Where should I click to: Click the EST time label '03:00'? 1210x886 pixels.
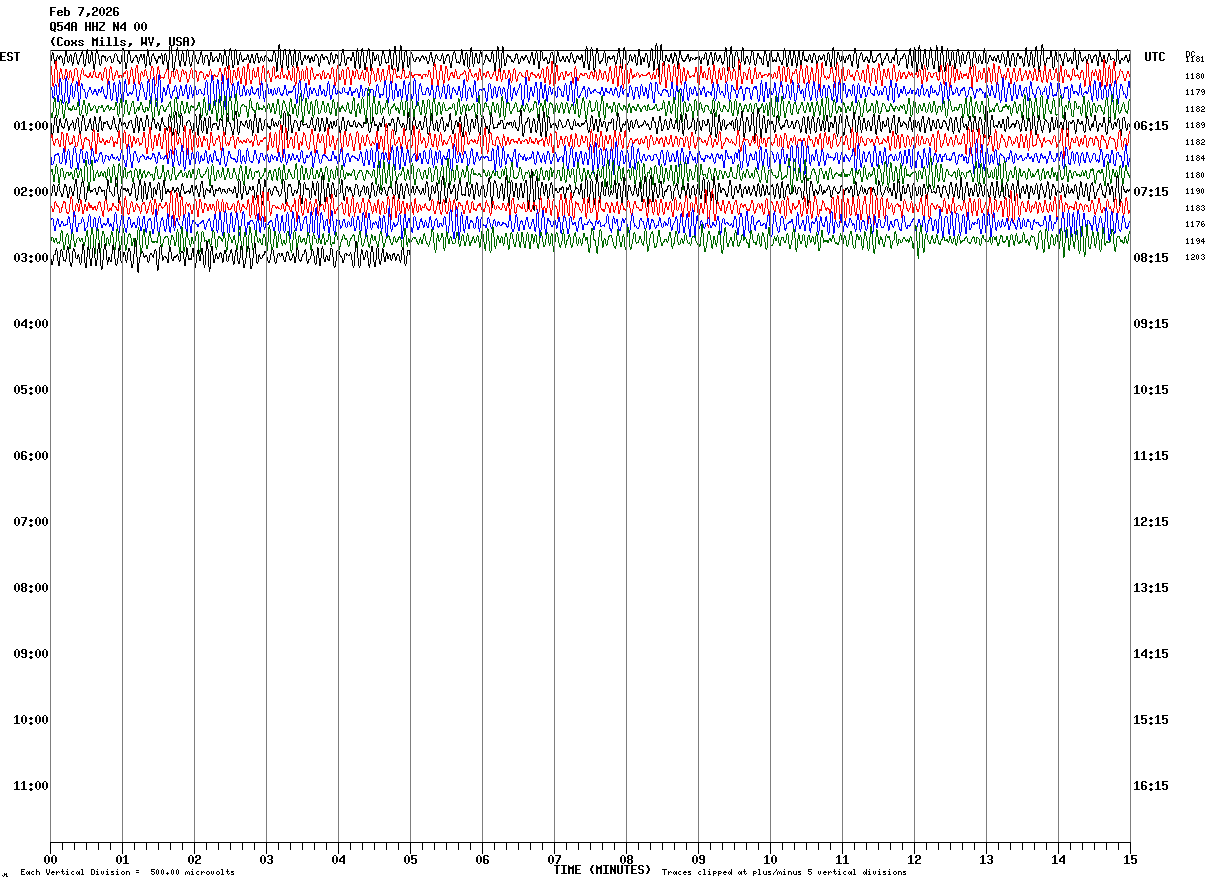point(31,258)
